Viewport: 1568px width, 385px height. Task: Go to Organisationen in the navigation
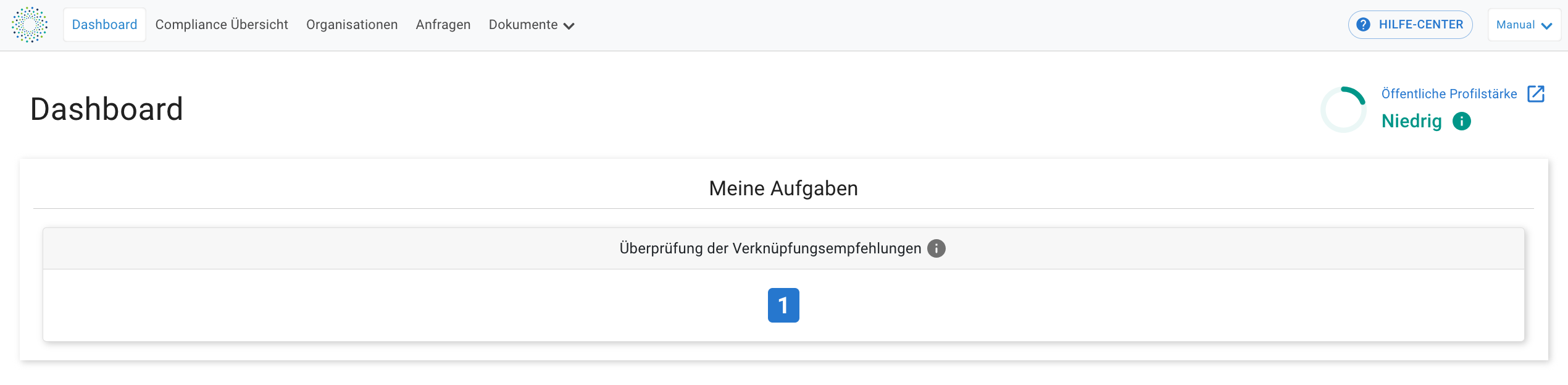coord(352,25)
